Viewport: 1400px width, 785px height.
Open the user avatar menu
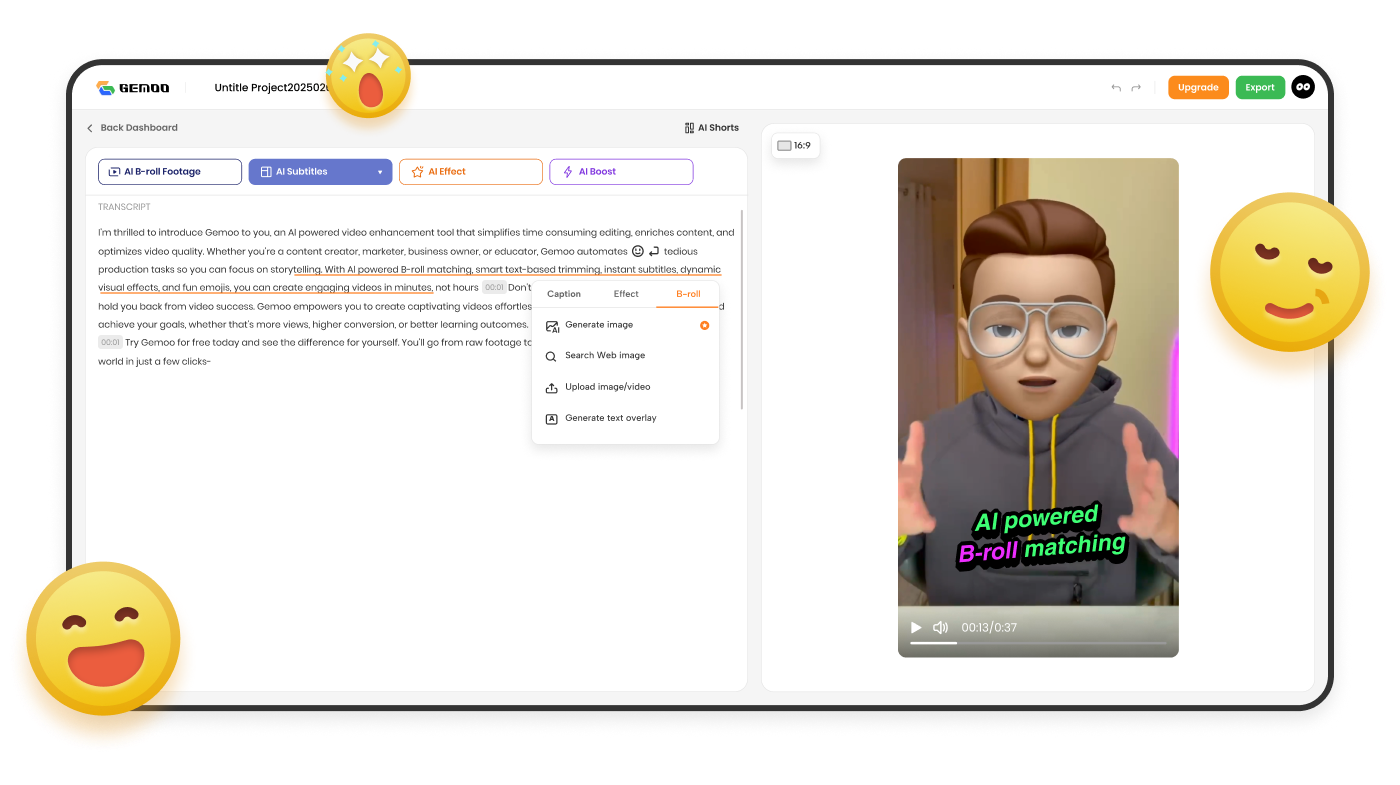point(1302,87)
